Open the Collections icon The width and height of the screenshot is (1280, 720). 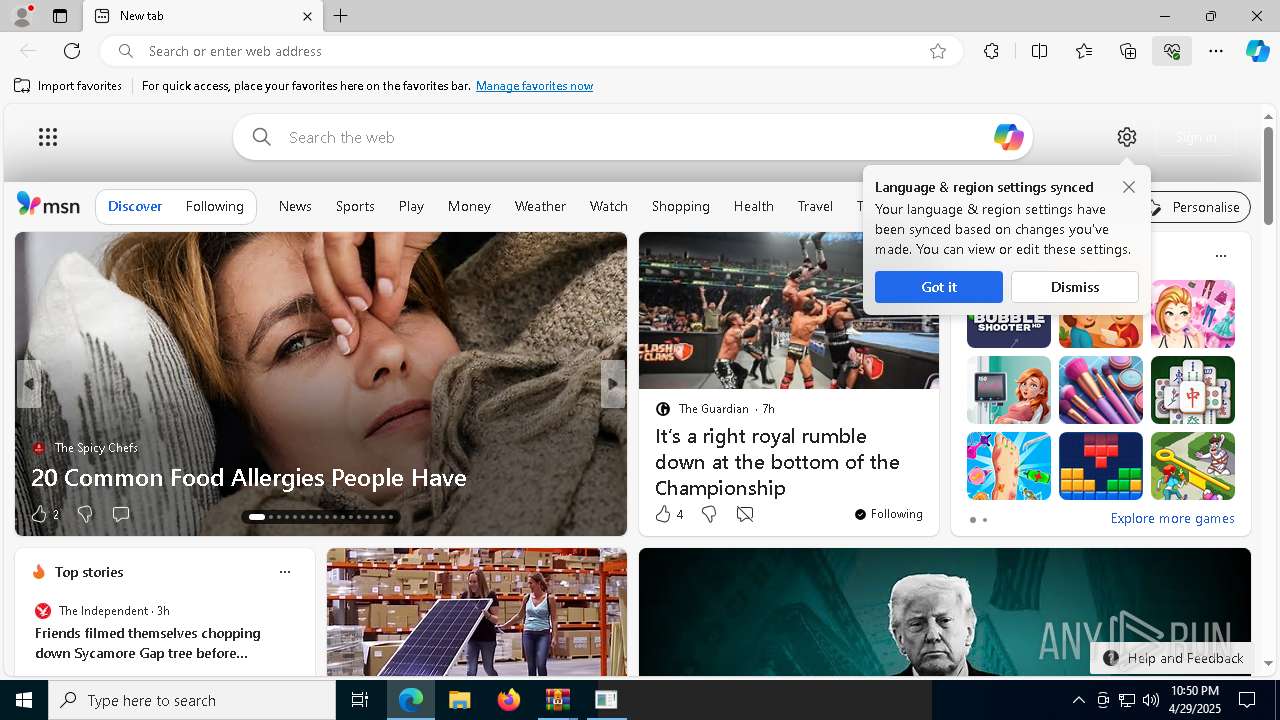coord(1128,51)
